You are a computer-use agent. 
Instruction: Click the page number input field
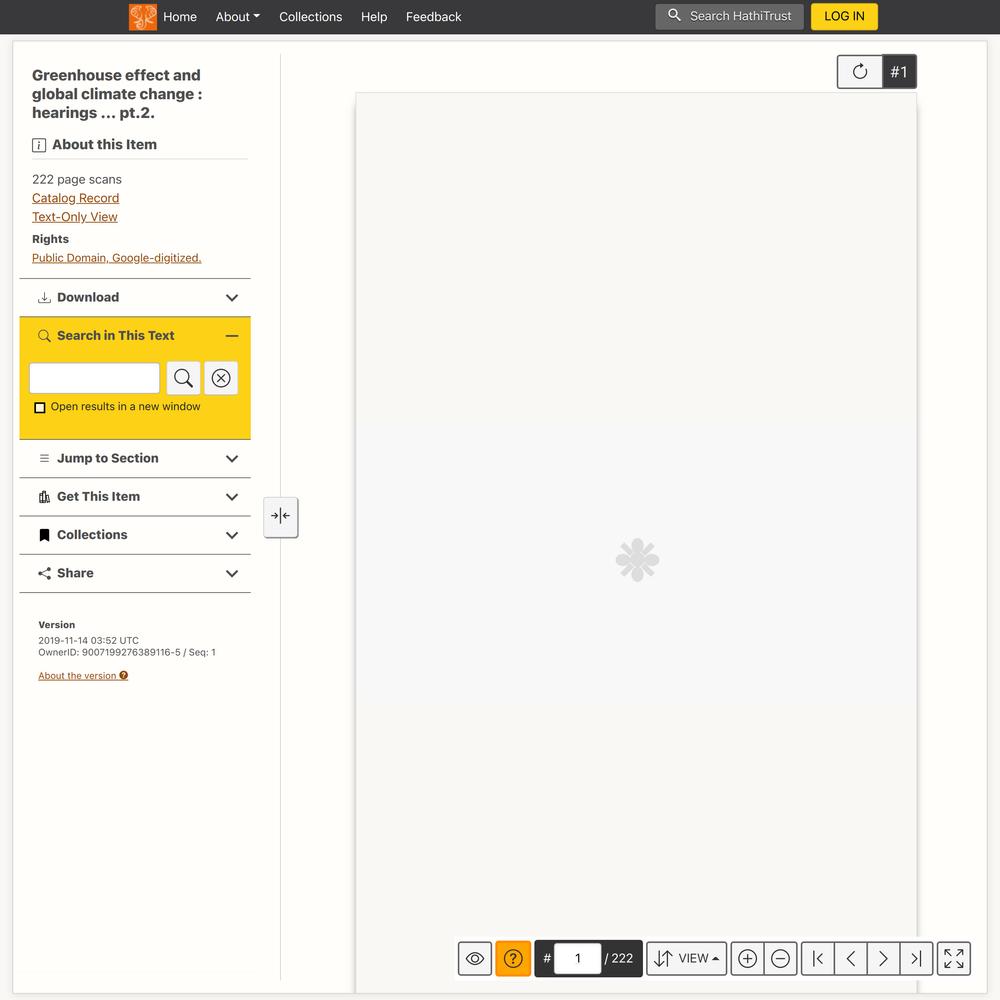click(x=577, y=958)
